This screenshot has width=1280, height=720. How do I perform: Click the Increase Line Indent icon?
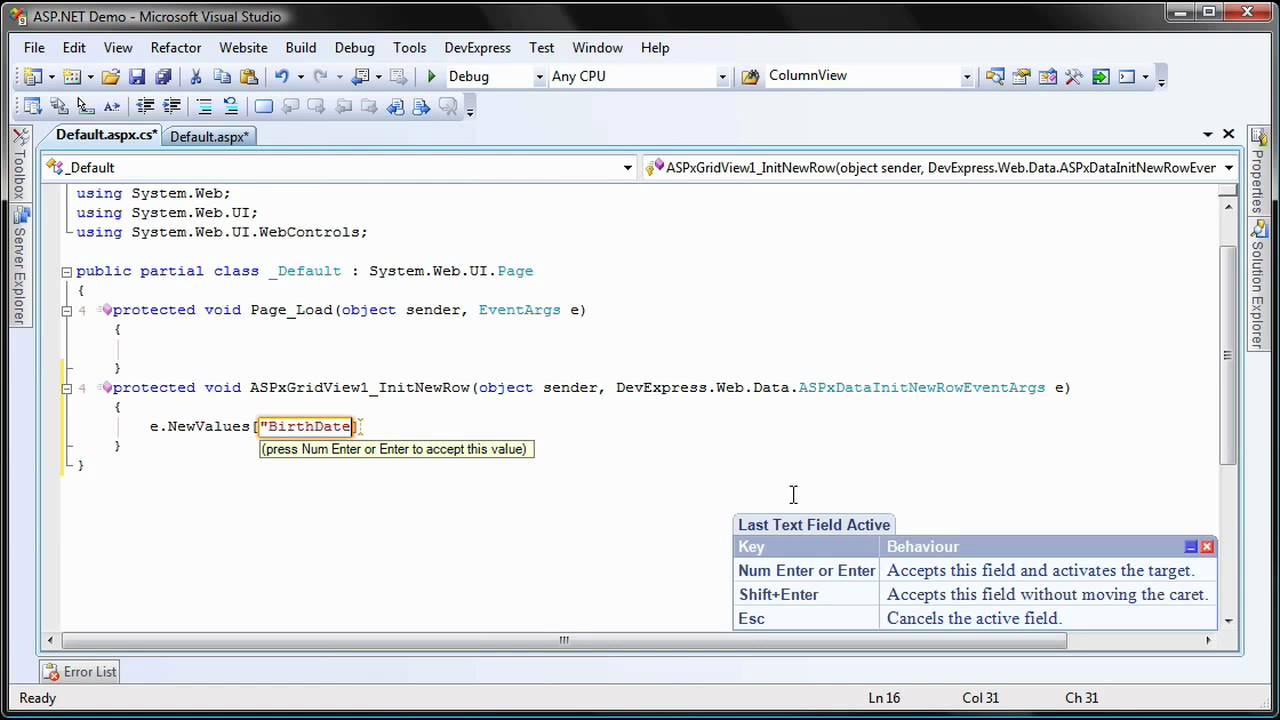[x=171, y=106]
